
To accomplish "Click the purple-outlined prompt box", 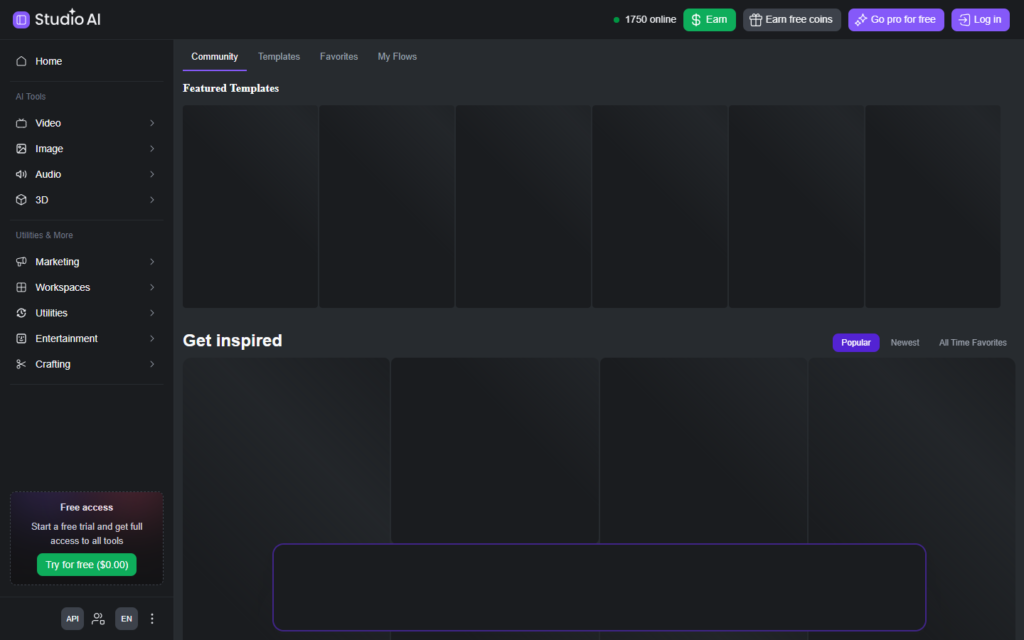I will coord(599,587).
